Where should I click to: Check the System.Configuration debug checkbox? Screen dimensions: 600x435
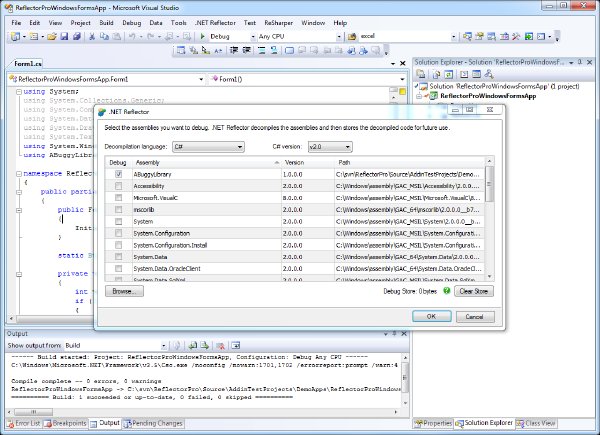[119, 233]
